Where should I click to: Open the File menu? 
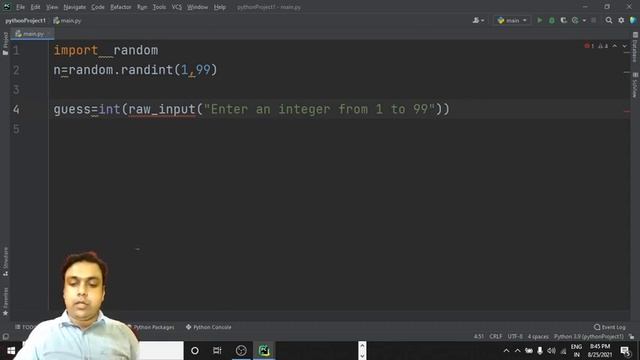20,7
